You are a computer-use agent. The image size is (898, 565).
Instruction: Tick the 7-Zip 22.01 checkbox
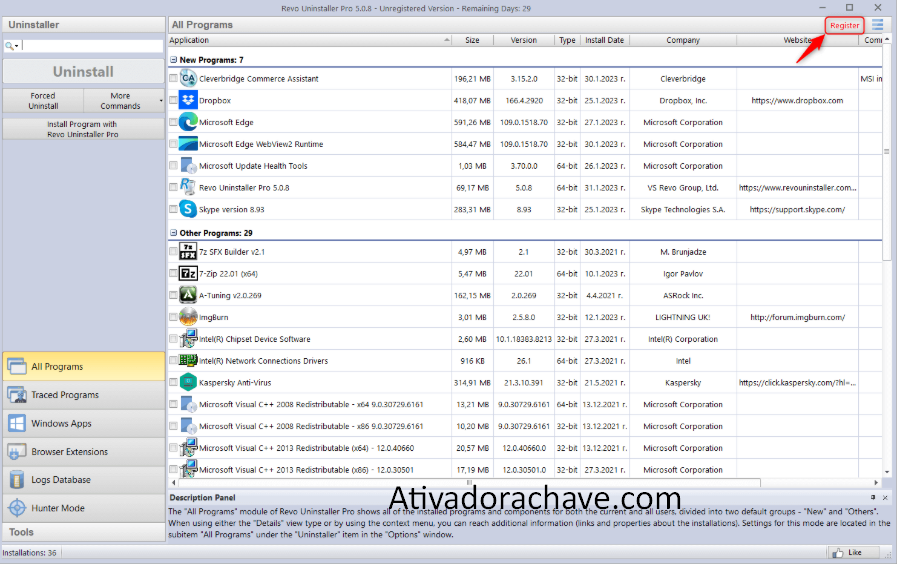pos(173,273)
